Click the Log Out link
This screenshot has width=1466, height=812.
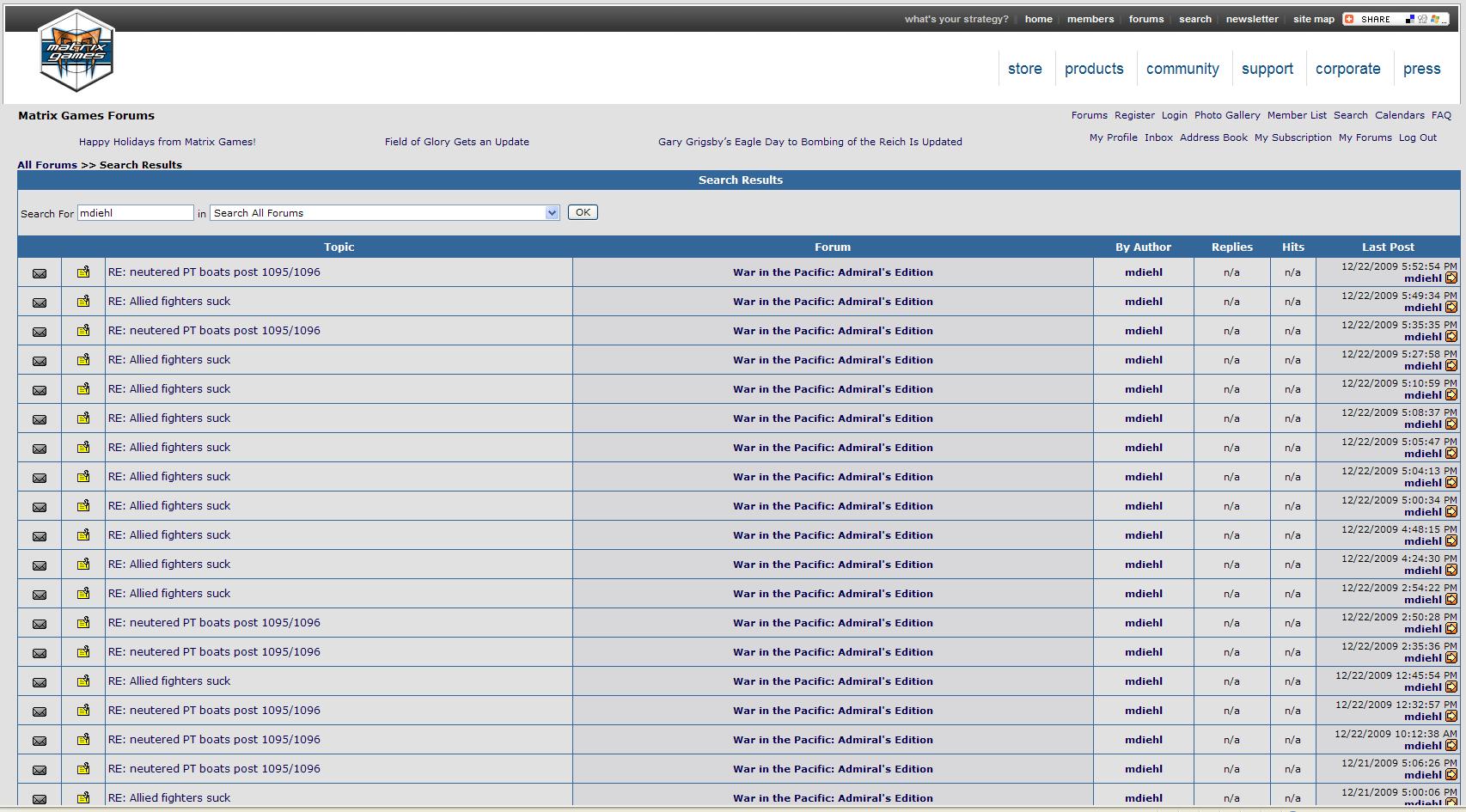tap(1418, 137)
